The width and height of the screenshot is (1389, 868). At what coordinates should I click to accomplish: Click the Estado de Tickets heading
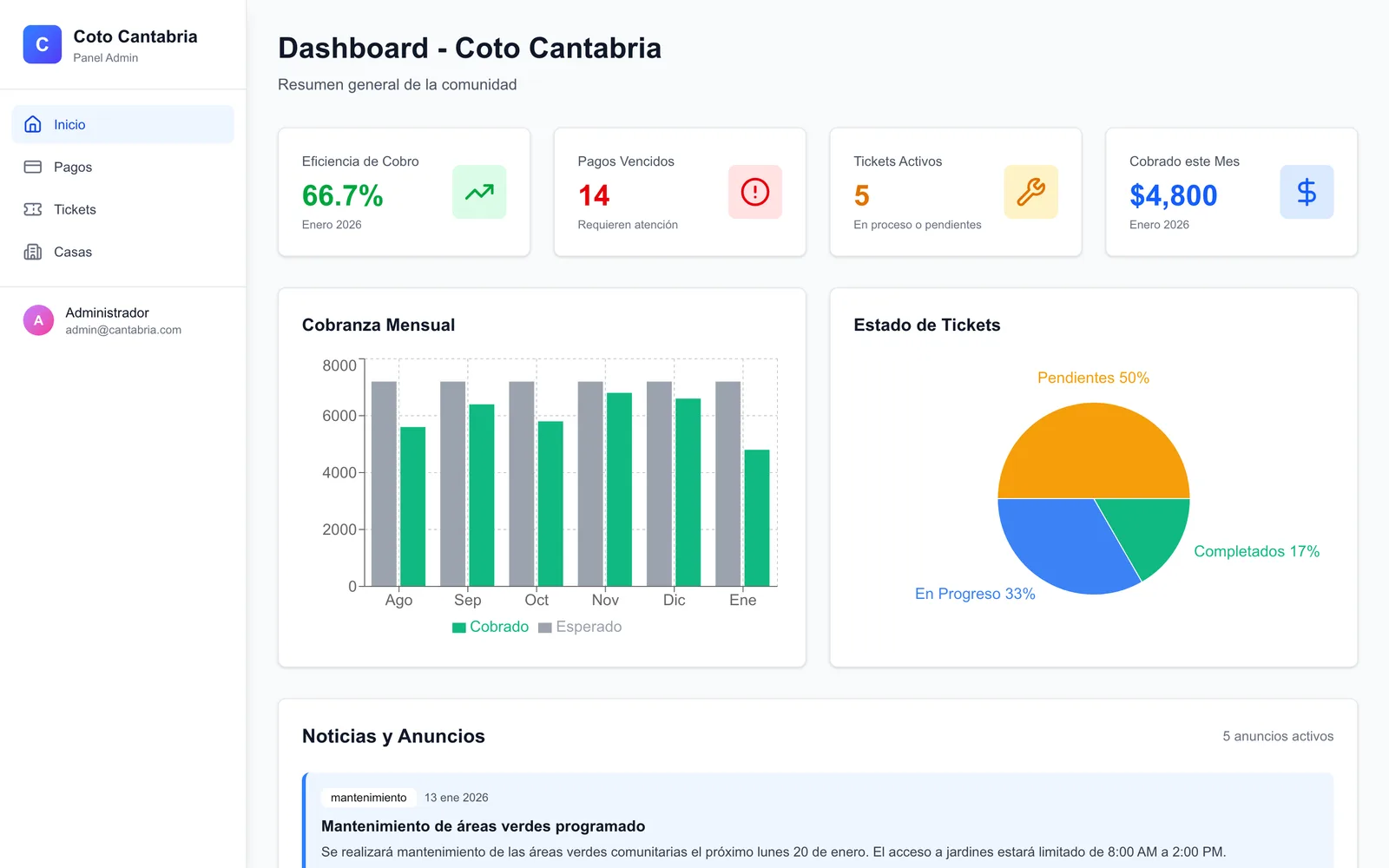tap(927, 325)
